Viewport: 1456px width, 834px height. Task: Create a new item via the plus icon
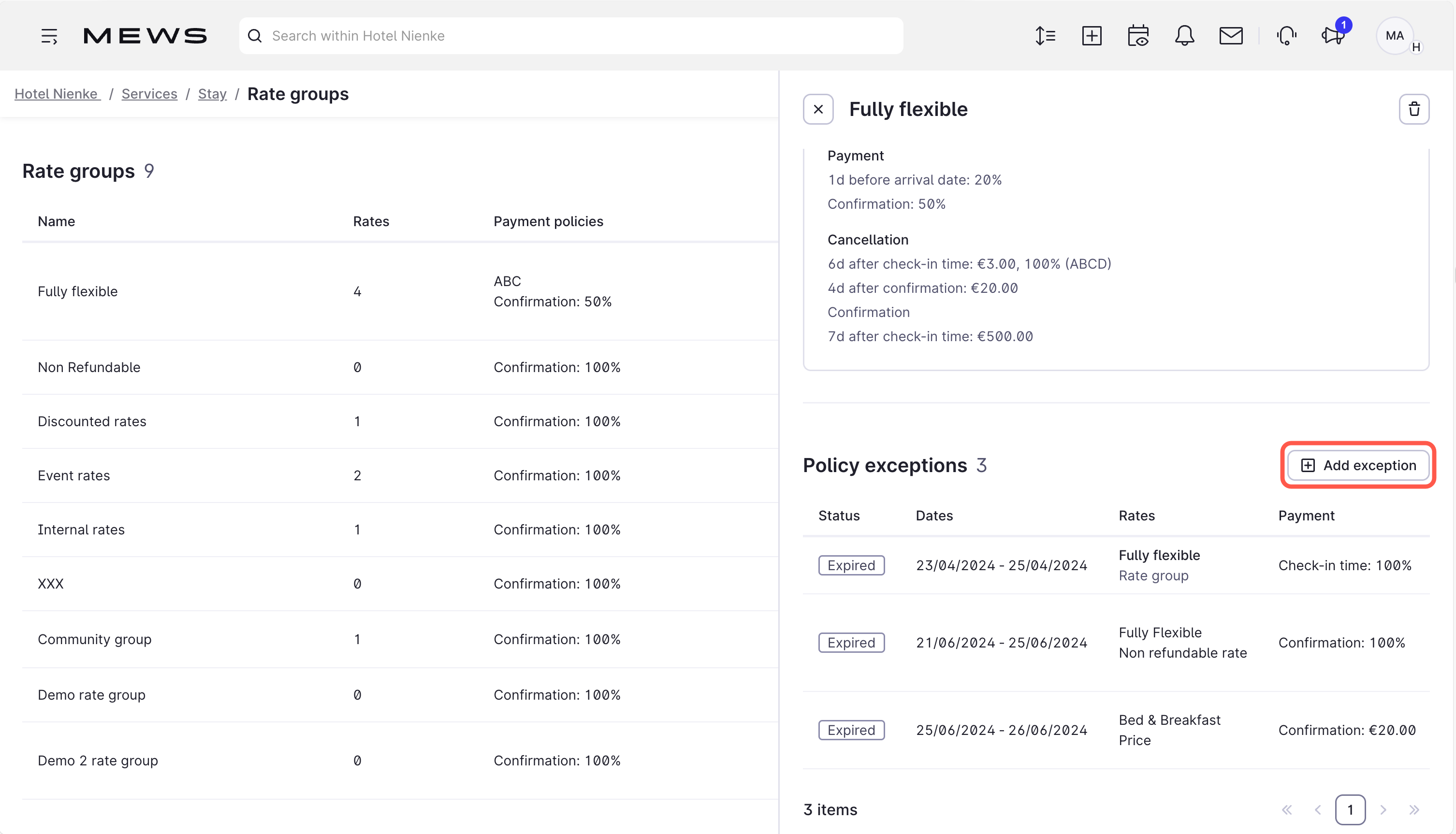[1092, 35]
